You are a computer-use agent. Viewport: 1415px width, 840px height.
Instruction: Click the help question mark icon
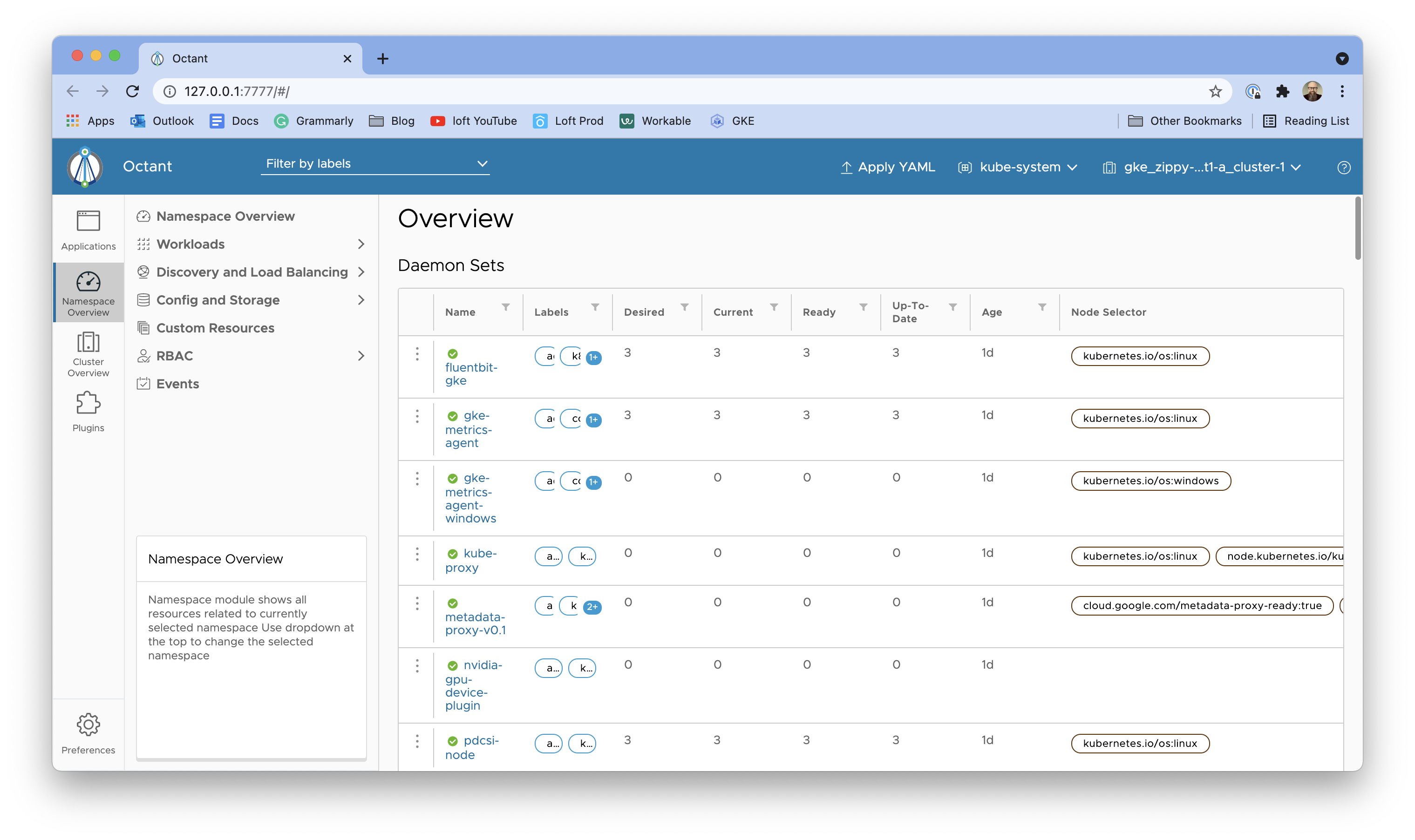[1343, 168]
